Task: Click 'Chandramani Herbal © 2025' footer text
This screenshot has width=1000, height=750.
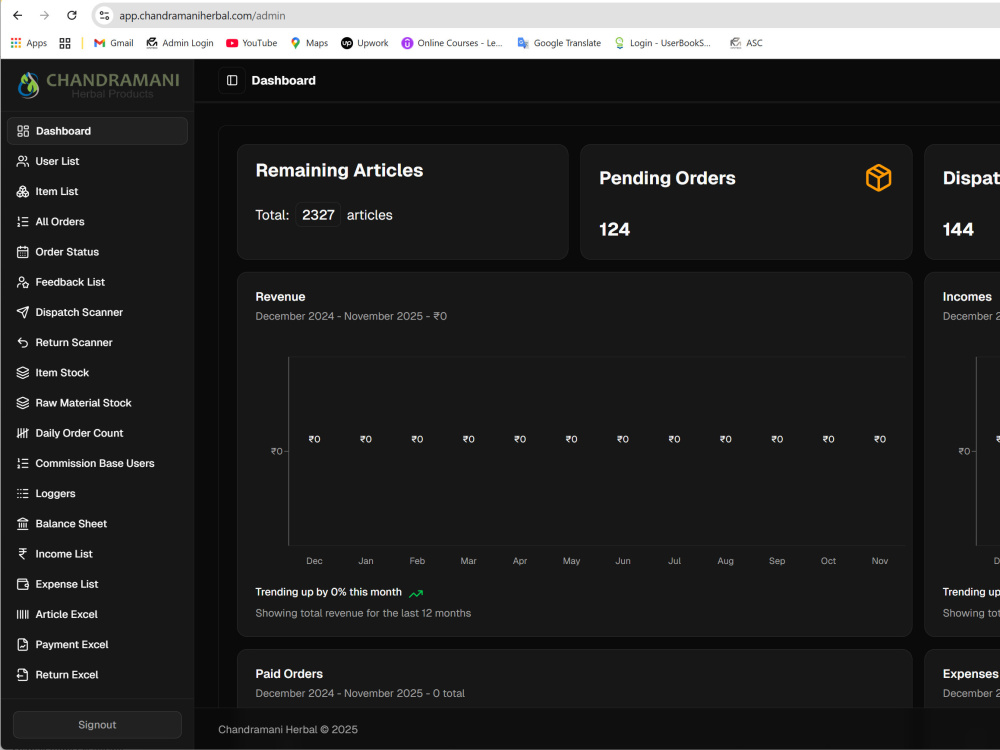Action: [x=288, y=730]
